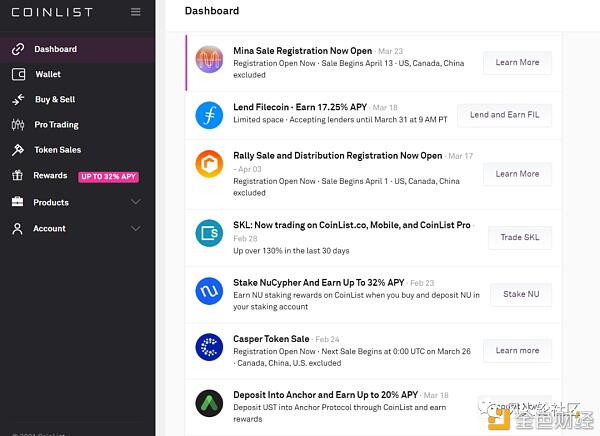
Task: Click the Rally token logo
Action: (209, 164)
